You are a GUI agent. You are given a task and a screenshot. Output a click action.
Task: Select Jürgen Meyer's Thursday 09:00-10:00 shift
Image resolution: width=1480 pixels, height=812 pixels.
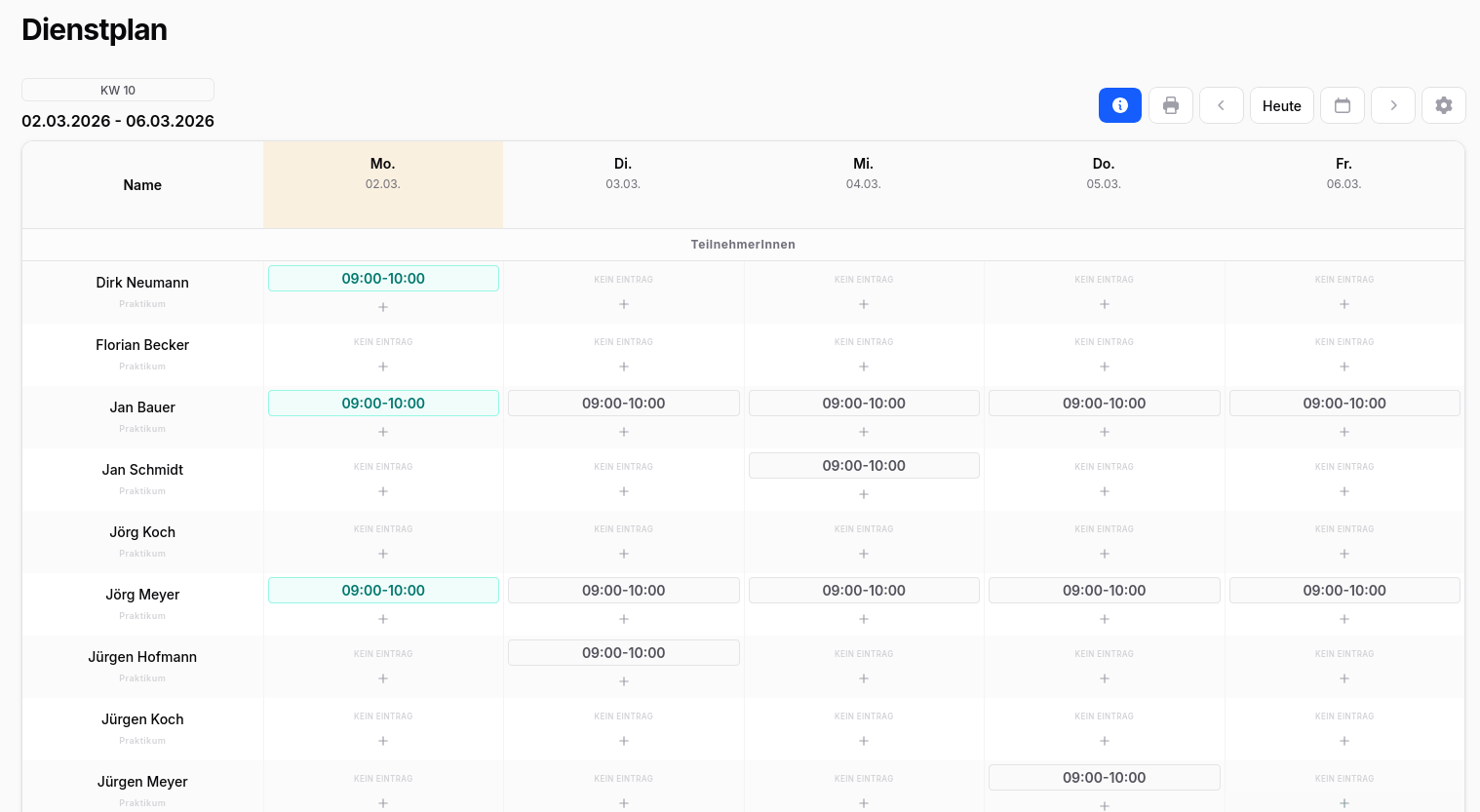[1104, 778]
